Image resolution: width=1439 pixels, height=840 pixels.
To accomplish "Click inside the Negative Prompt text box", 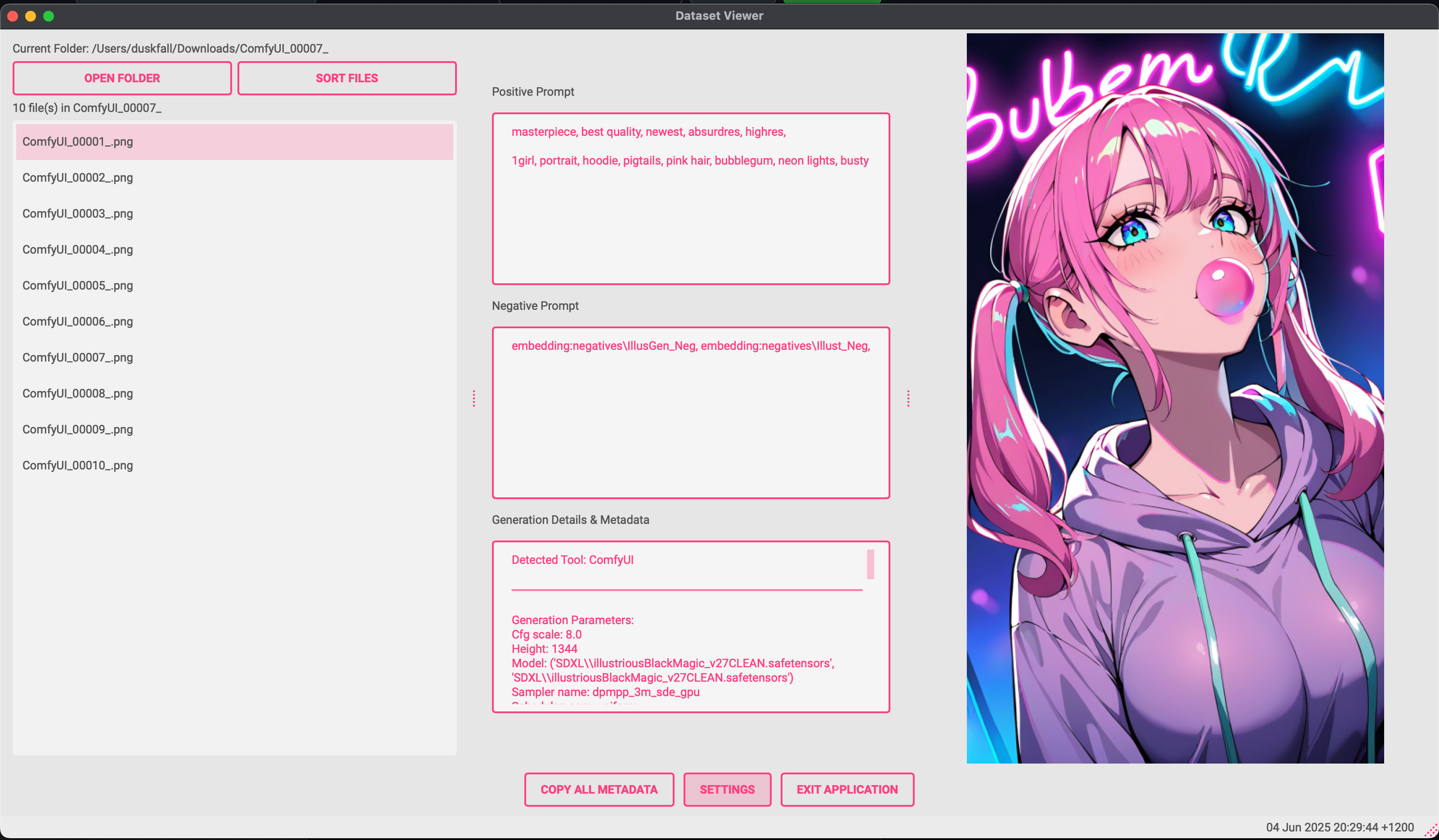I will click(x=690, y=423).
